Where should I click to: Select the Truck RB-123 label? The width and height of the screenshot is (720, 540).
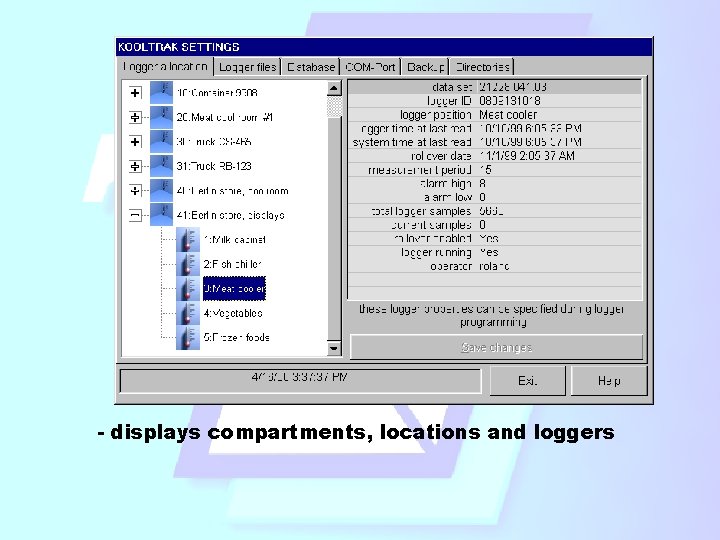(x=214, y=166)
